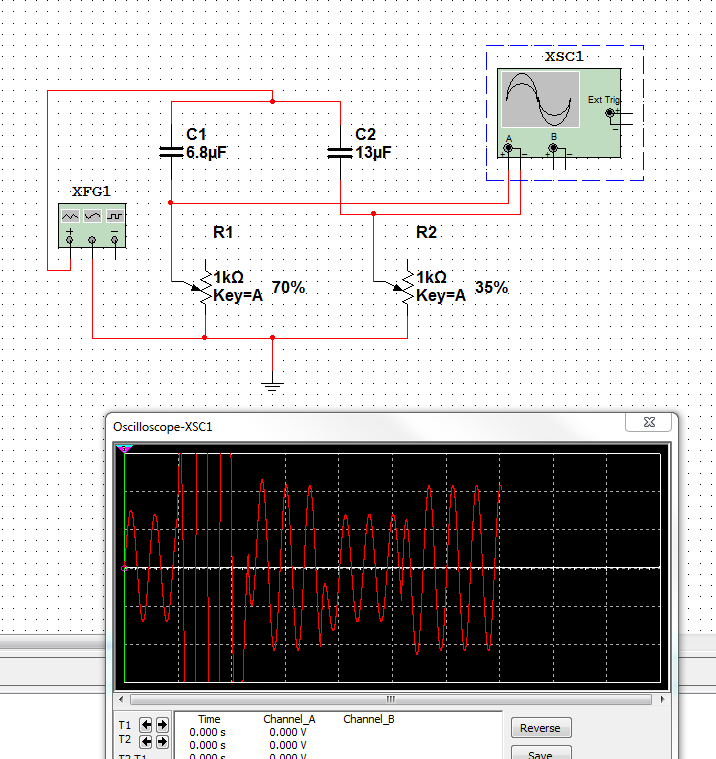Click the oscilloscope scrollbar right arrow

click(663, 699)
